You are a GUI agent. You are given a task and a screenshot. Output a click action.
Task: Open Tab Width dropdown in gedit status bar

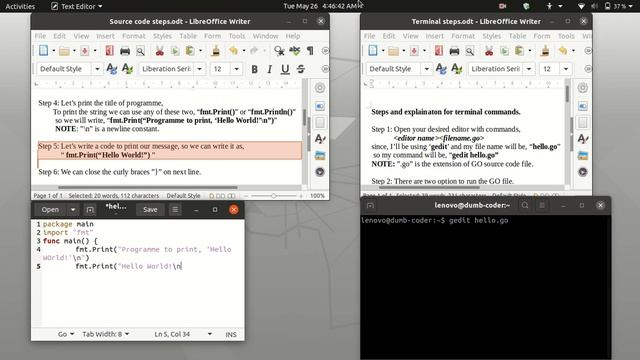(106, 334)
